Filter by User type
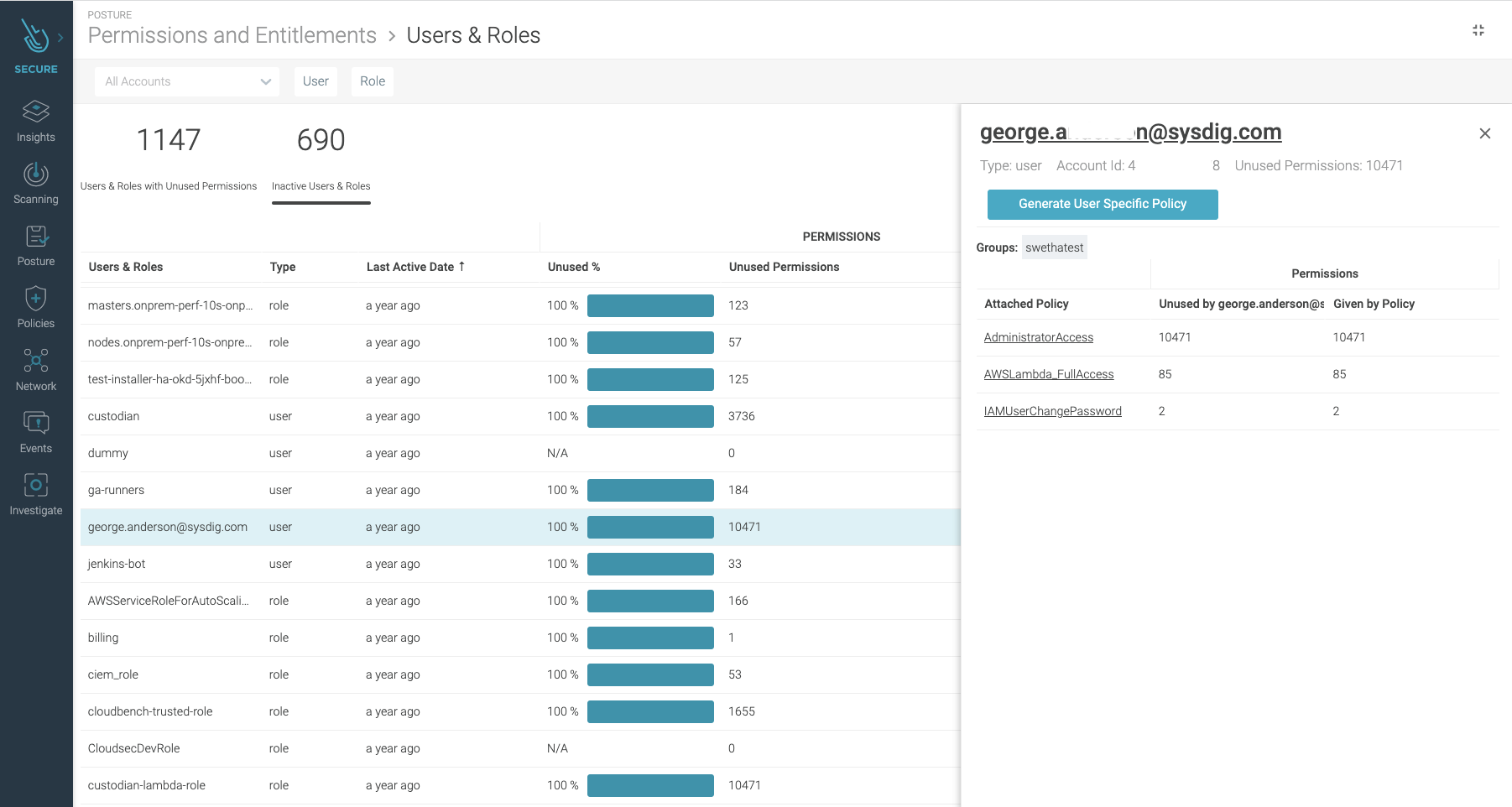Image resolution: width=1512 pixels, height=807 pixels. 315,81
